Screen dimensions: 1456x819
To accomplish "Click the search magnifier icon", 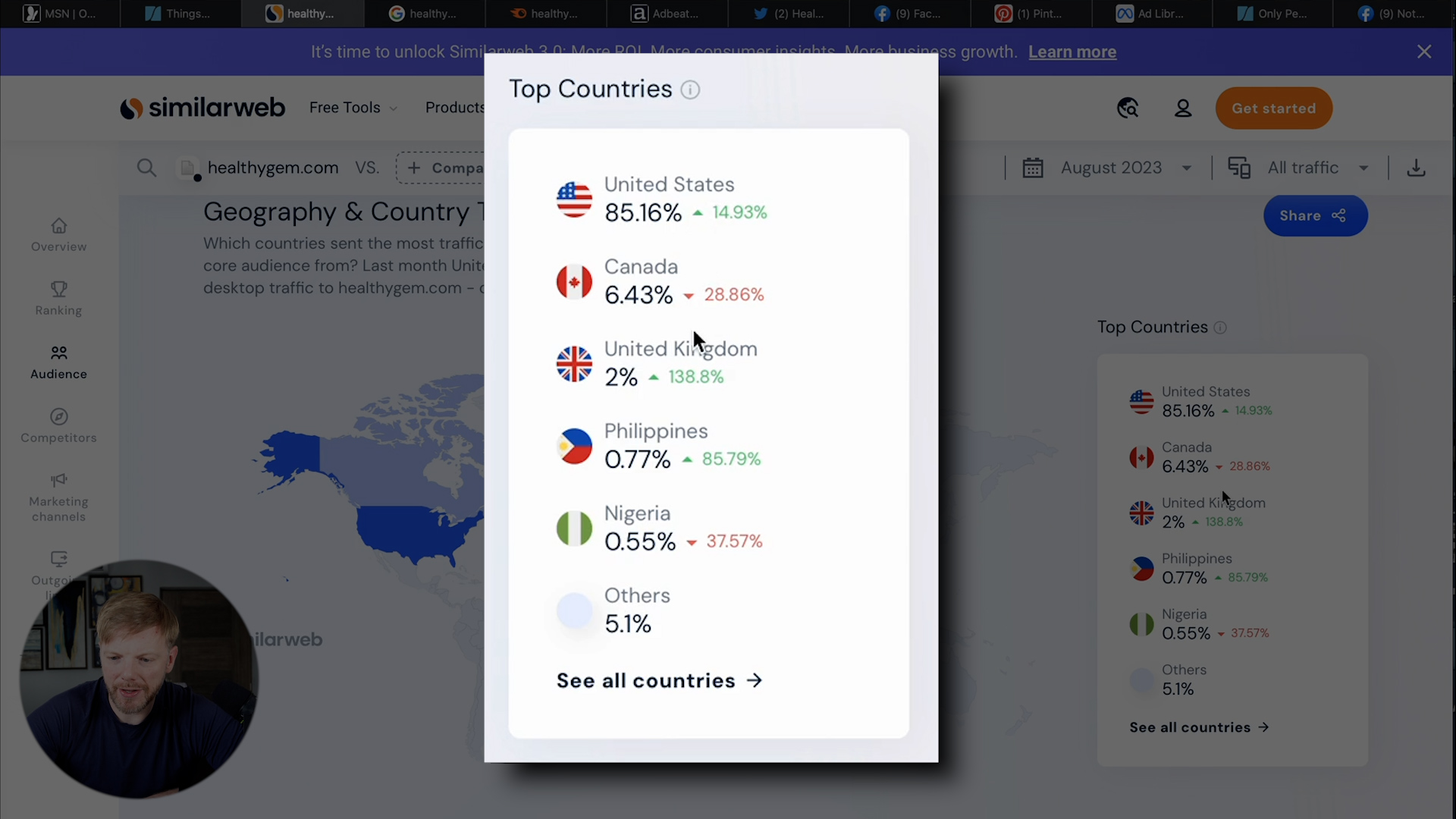I will pos(146,168).
